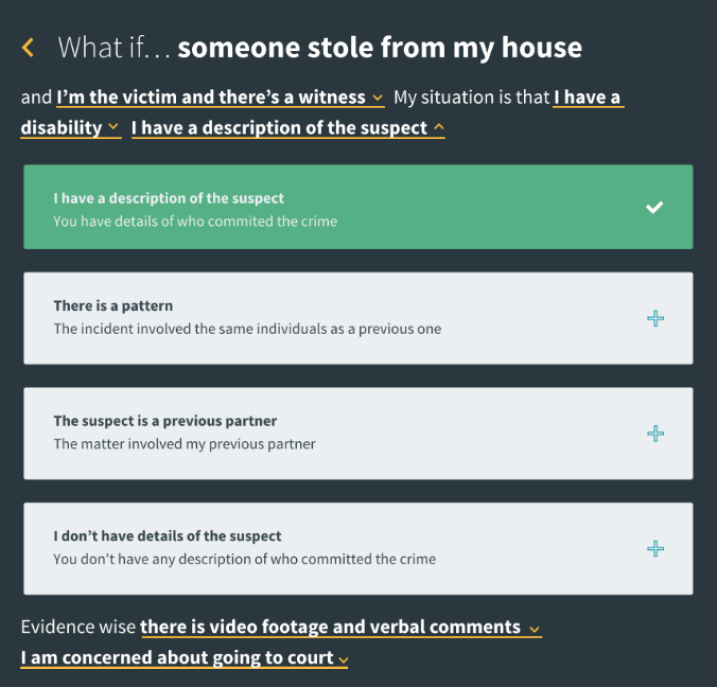Click 'The incident involved the same individuals' text

[247, 329]
